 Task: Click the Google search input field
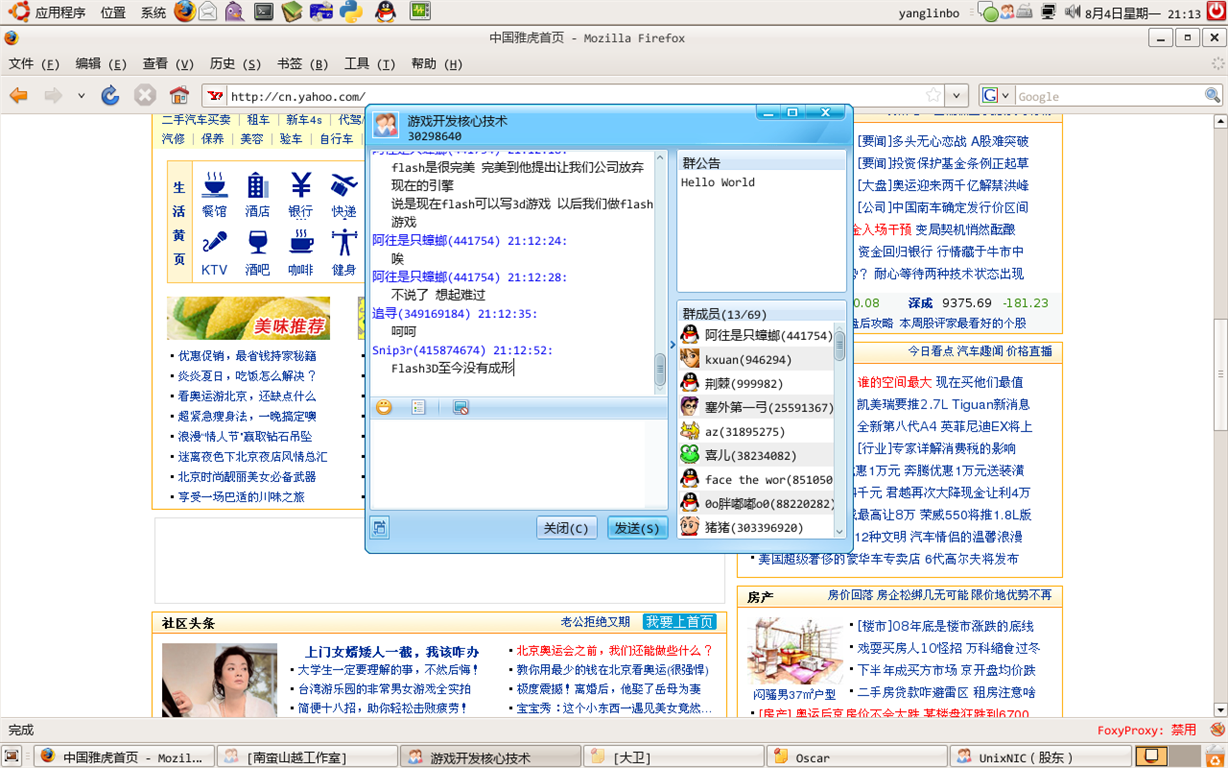(x=1108, y=96)
